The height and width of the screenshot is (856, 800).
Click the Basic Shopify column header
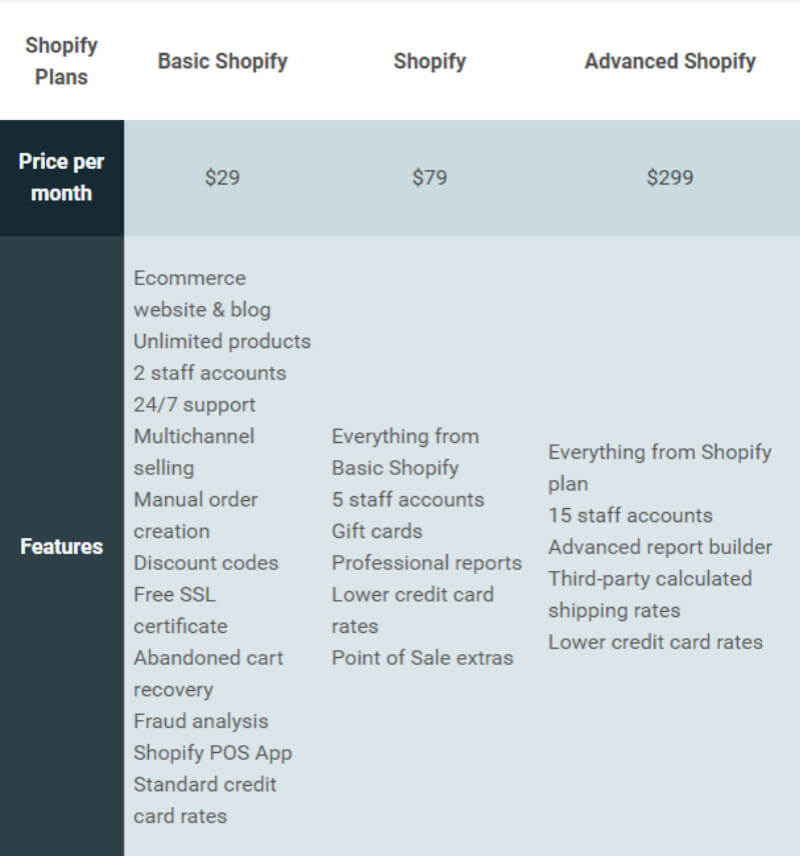[x=222, y=62]
